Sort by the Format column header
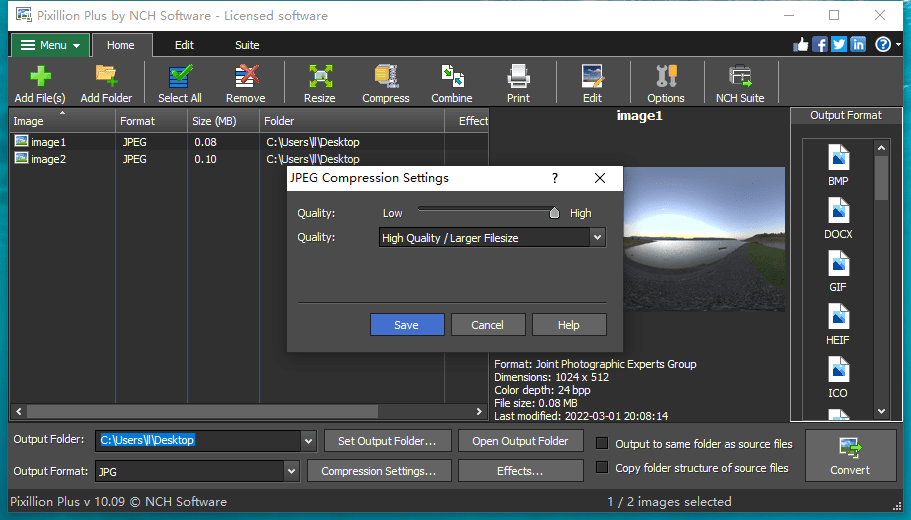Viewport: 911px width, 520px height. [151, 121]
